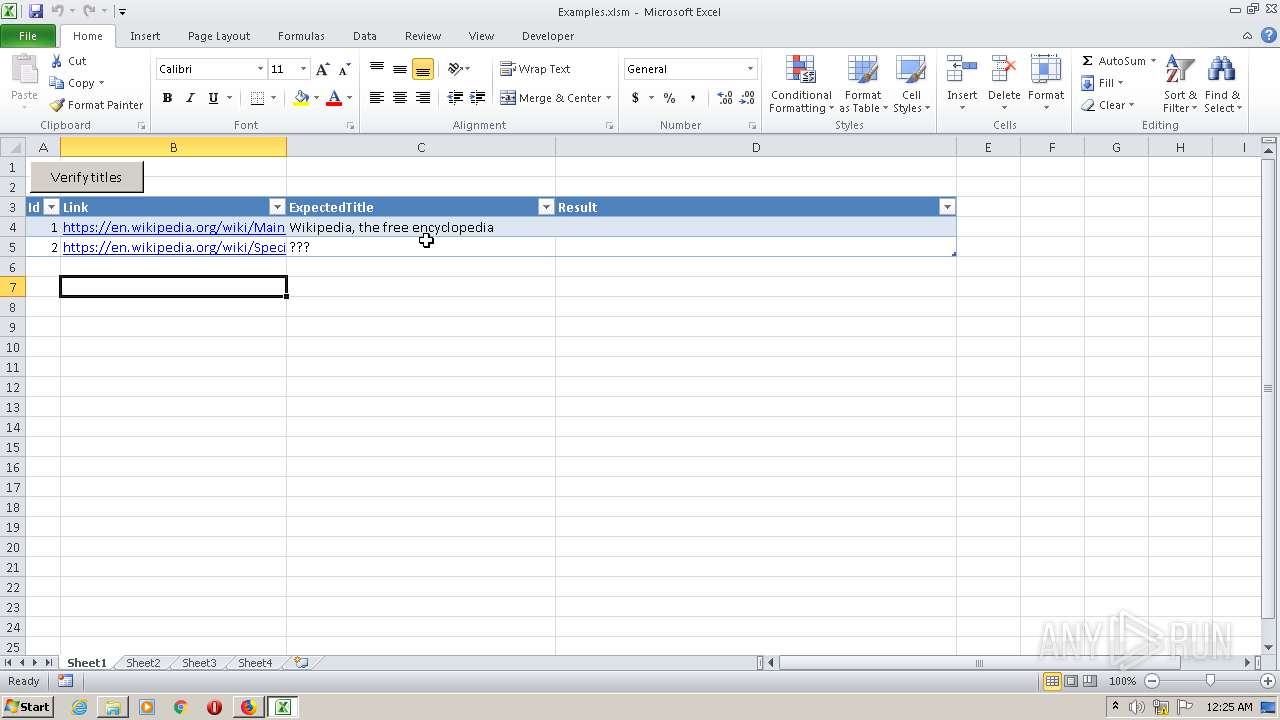
Task: Apply comma style number format
Action: [693, 98]
